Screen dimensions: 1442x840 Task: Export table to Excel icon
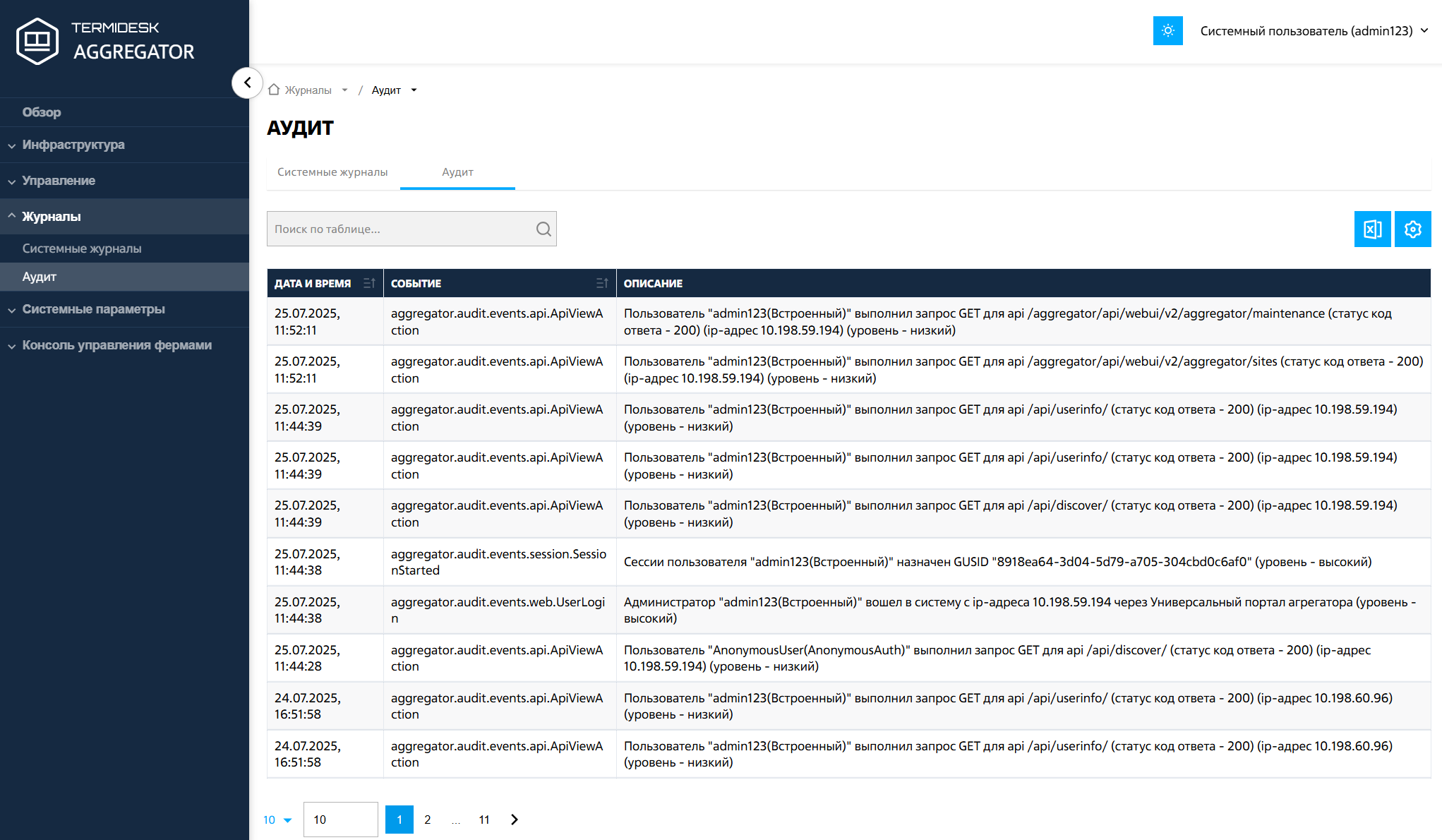point(1372,229)
